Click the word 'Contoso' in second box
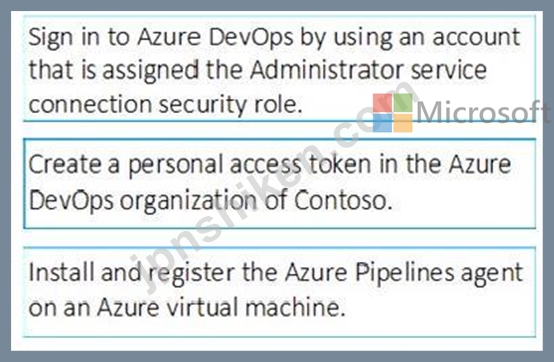 [x=340, y=200]
